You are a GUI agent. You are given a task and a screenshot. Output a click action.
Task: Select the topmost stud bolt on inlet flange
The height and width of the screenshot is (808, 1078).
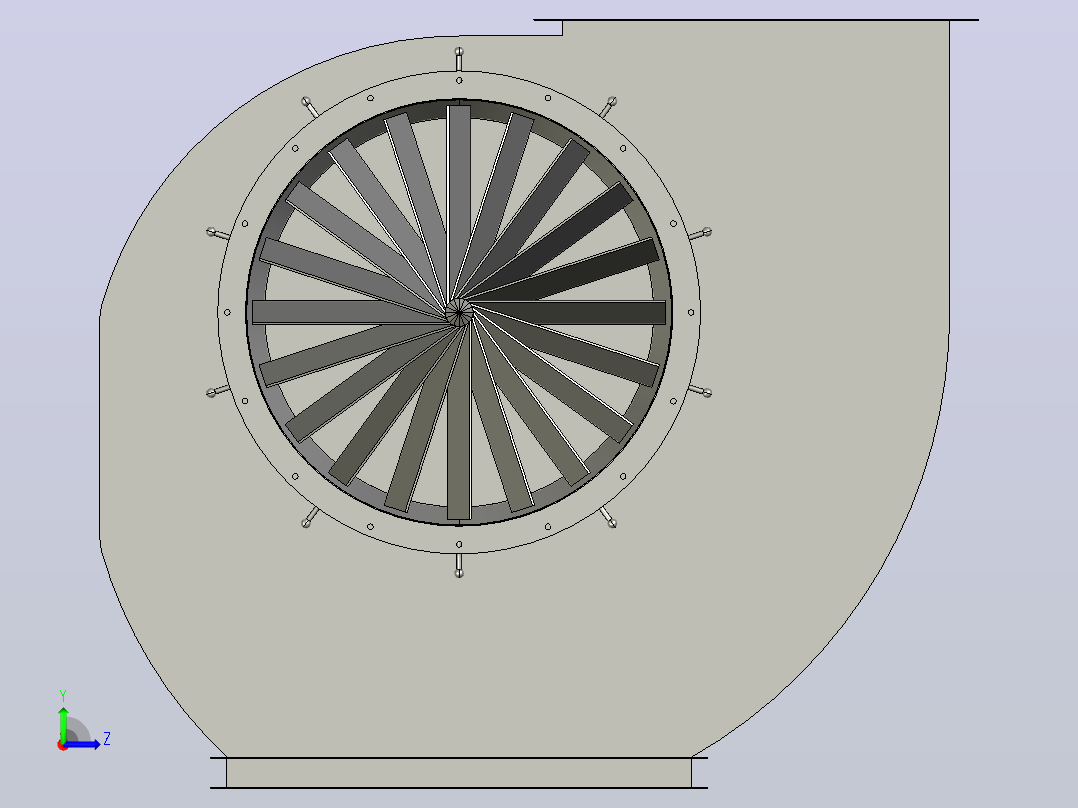tap(459, 59)
